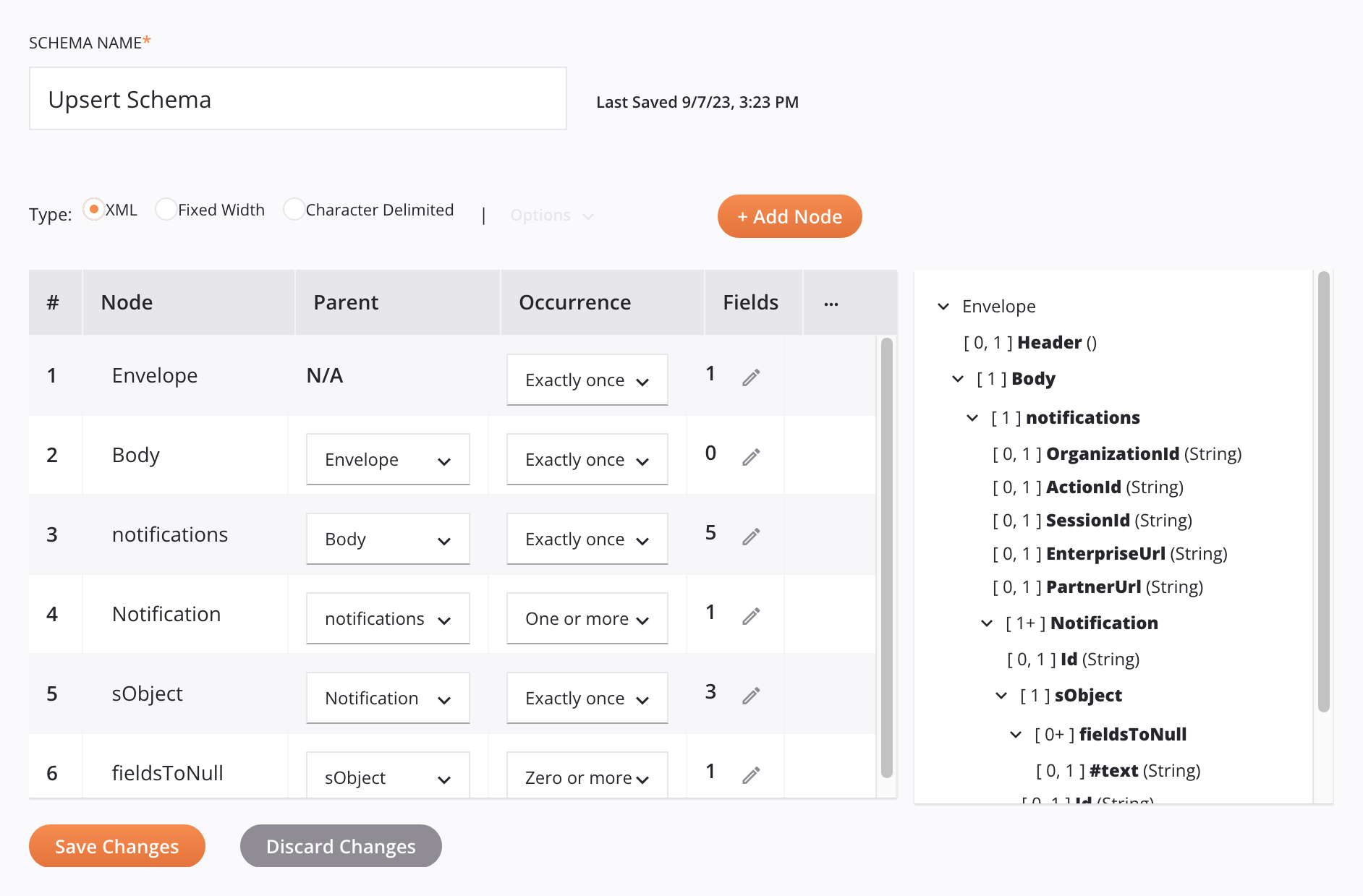
Task: Click the pencil icon in Body row
Action: (751, 457)
